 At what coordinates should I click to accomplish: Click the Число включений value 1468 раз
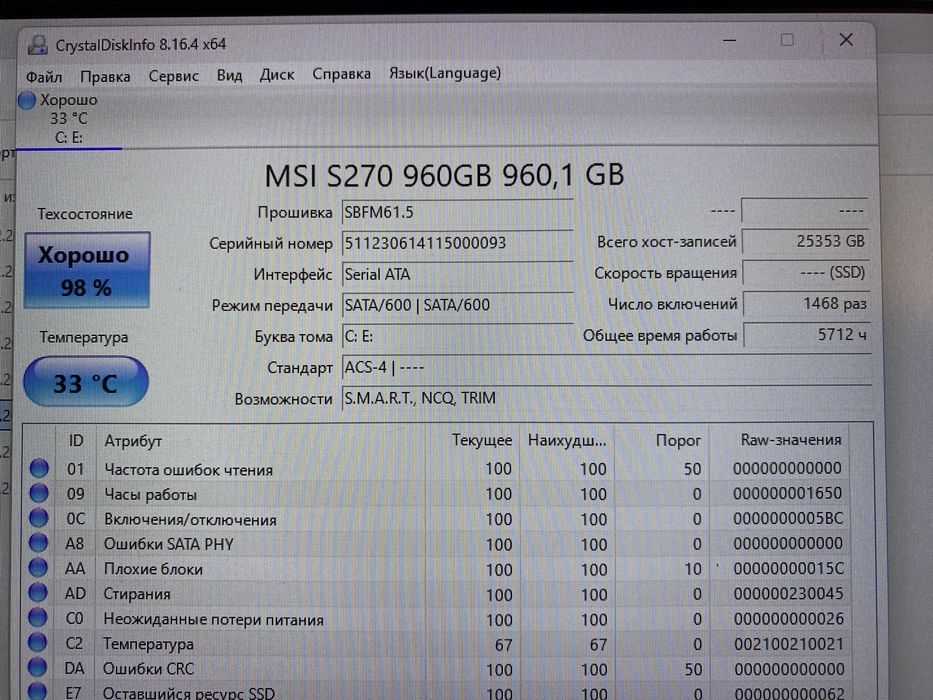point(806,304)
